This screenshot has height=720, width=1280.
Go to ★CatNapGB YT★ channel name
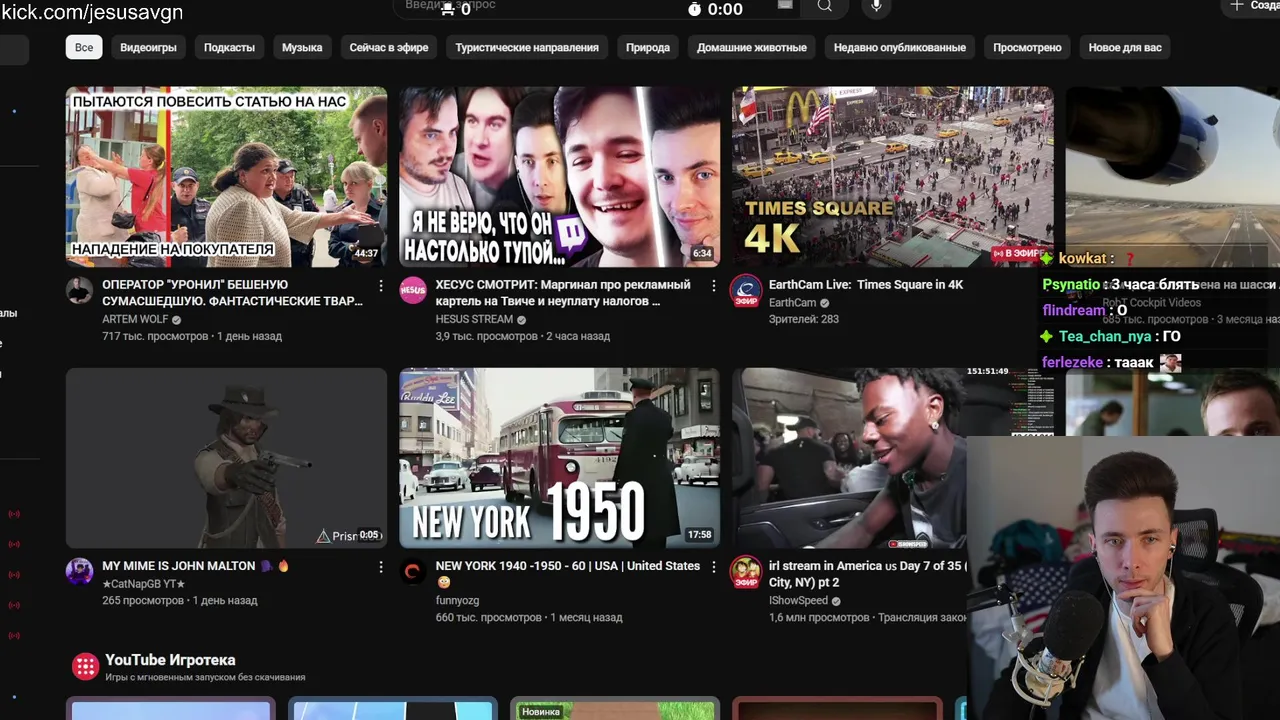144,584
